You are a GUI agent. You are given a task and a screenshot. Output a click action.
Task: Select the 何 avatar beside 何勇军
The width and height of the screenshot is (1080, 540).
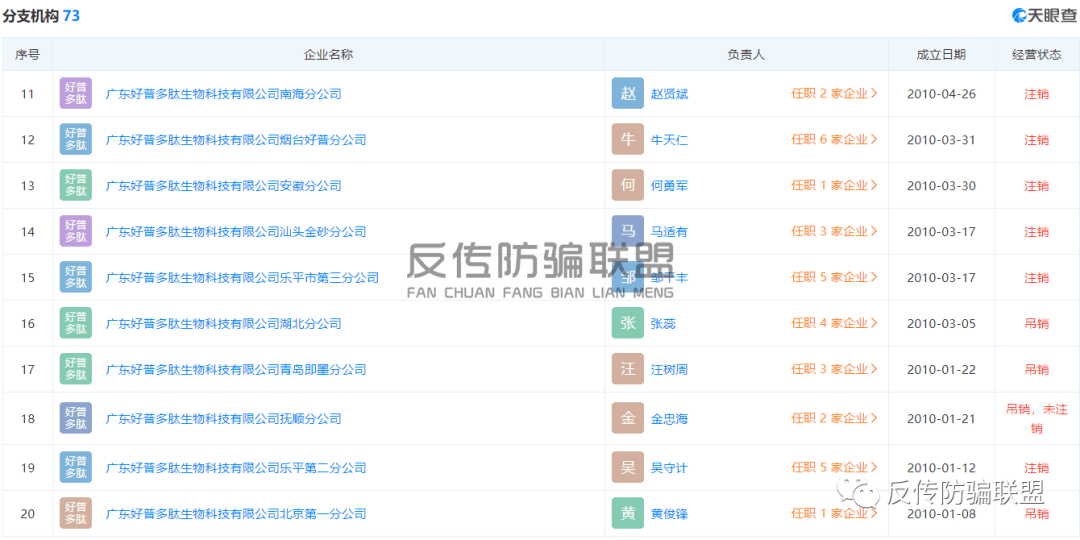[628, 186]
